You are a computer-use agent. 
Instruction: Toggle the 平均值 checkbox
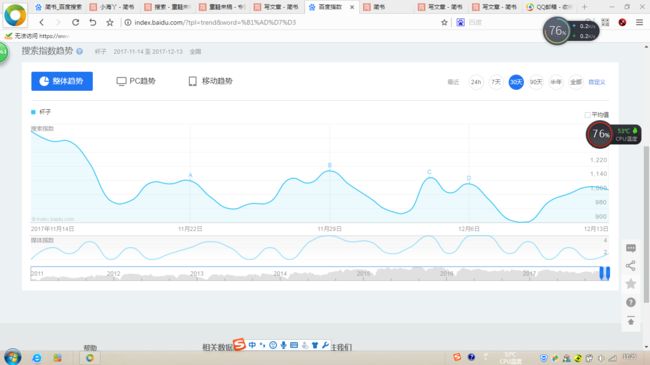pos(587,115)
